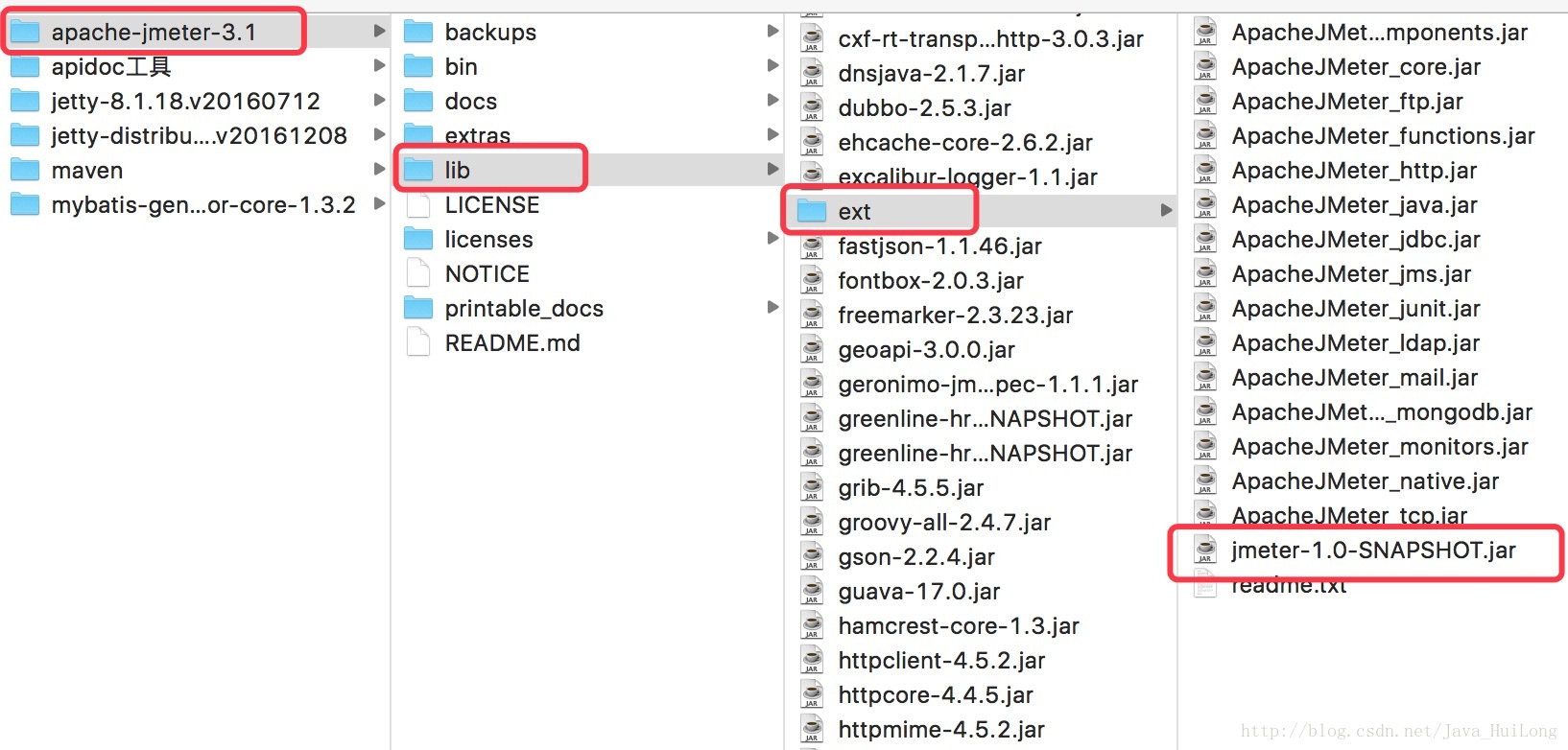
Task: Select the grib-4.5.5.jar jar icon
Action: (812, 487)
